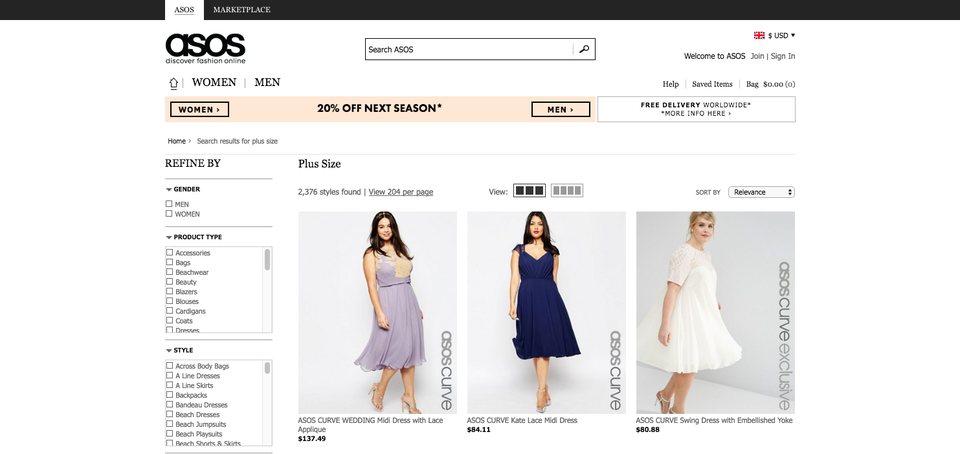Check Beach Jumpsuits style
Screen dimensions: 960x454
(170, 423)
